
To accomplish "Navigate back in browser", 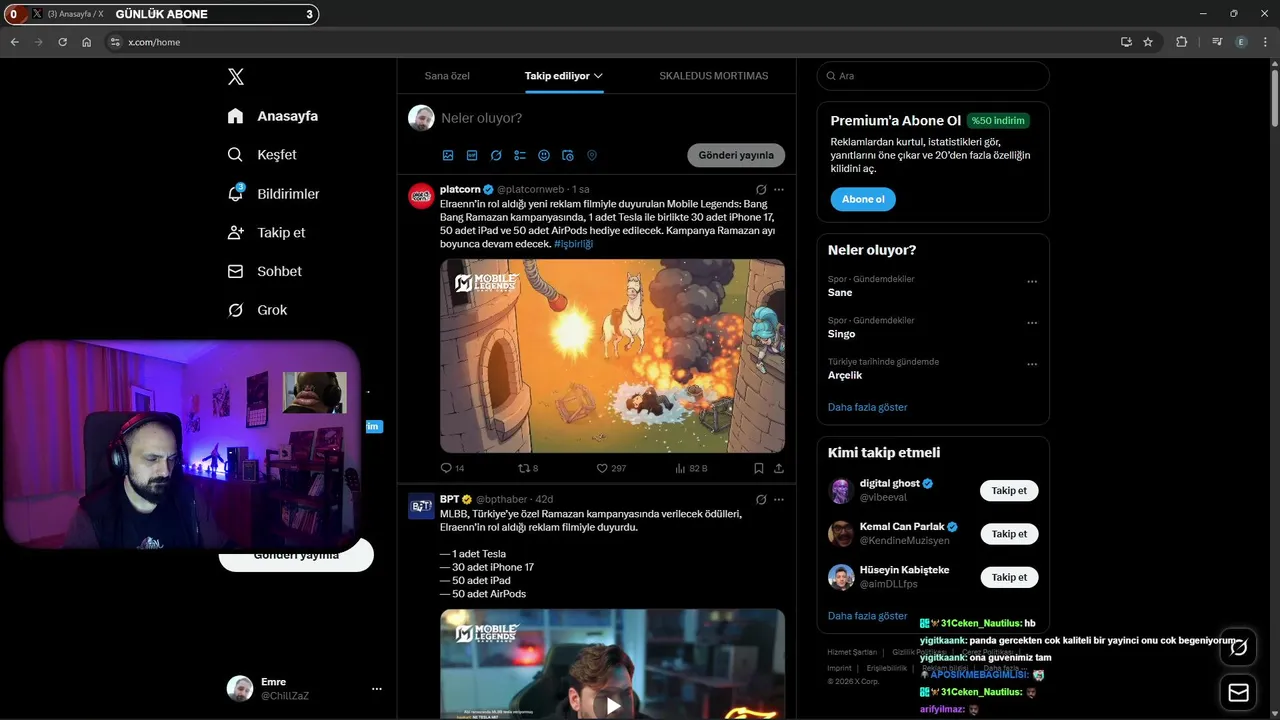I will 15,42.
